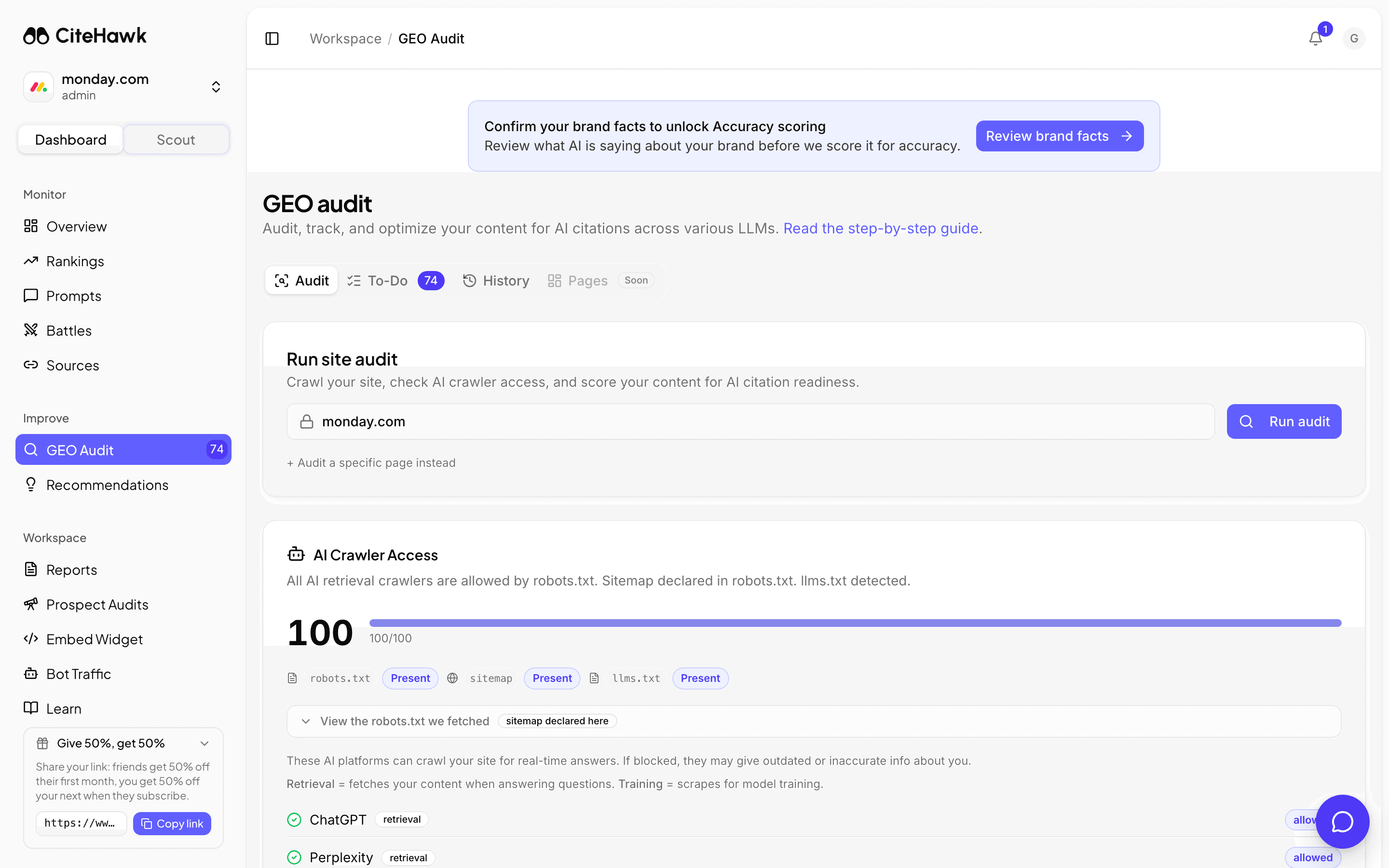Switch to the Scout tab

tap(176, 139)
